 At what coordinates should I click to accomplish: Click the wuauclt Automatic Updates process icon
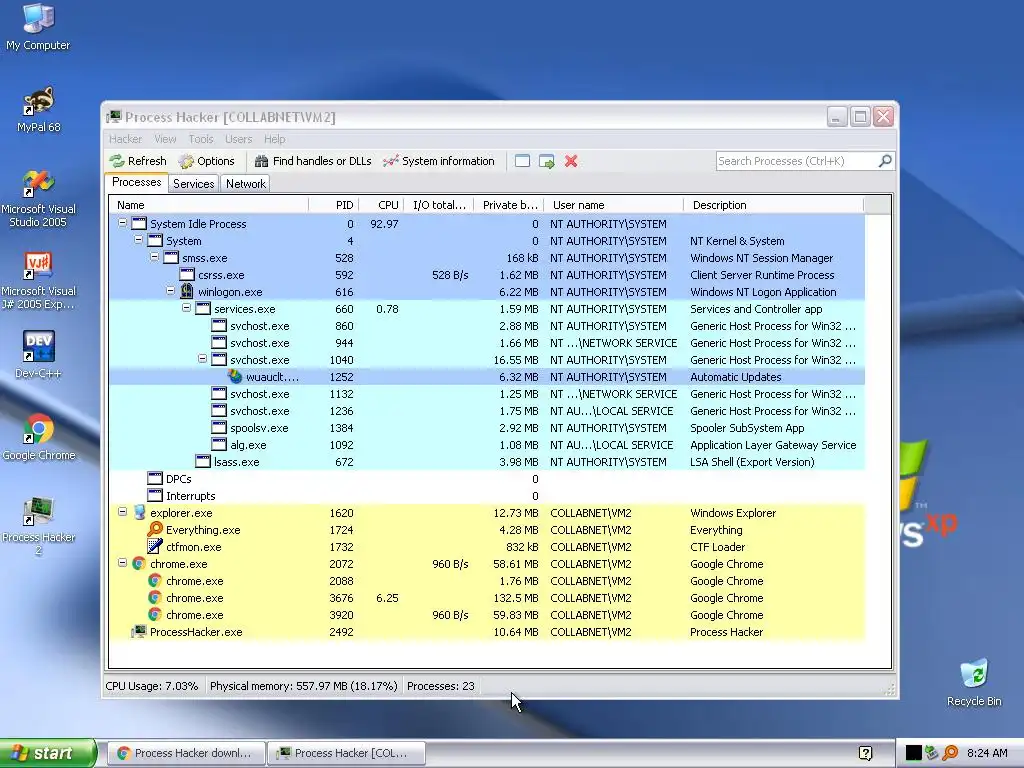click(234, 377)
